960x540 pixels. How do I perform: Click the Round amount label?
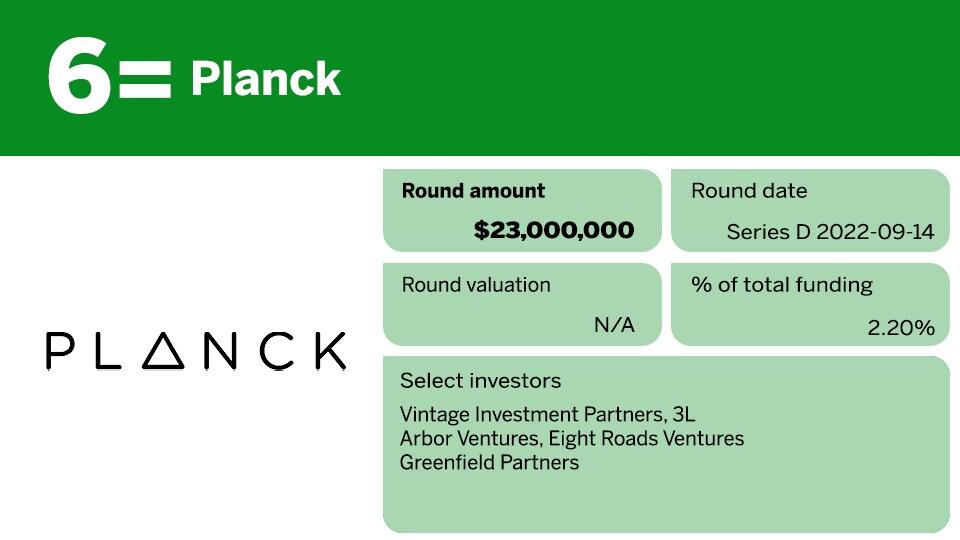tap(473, 191)
